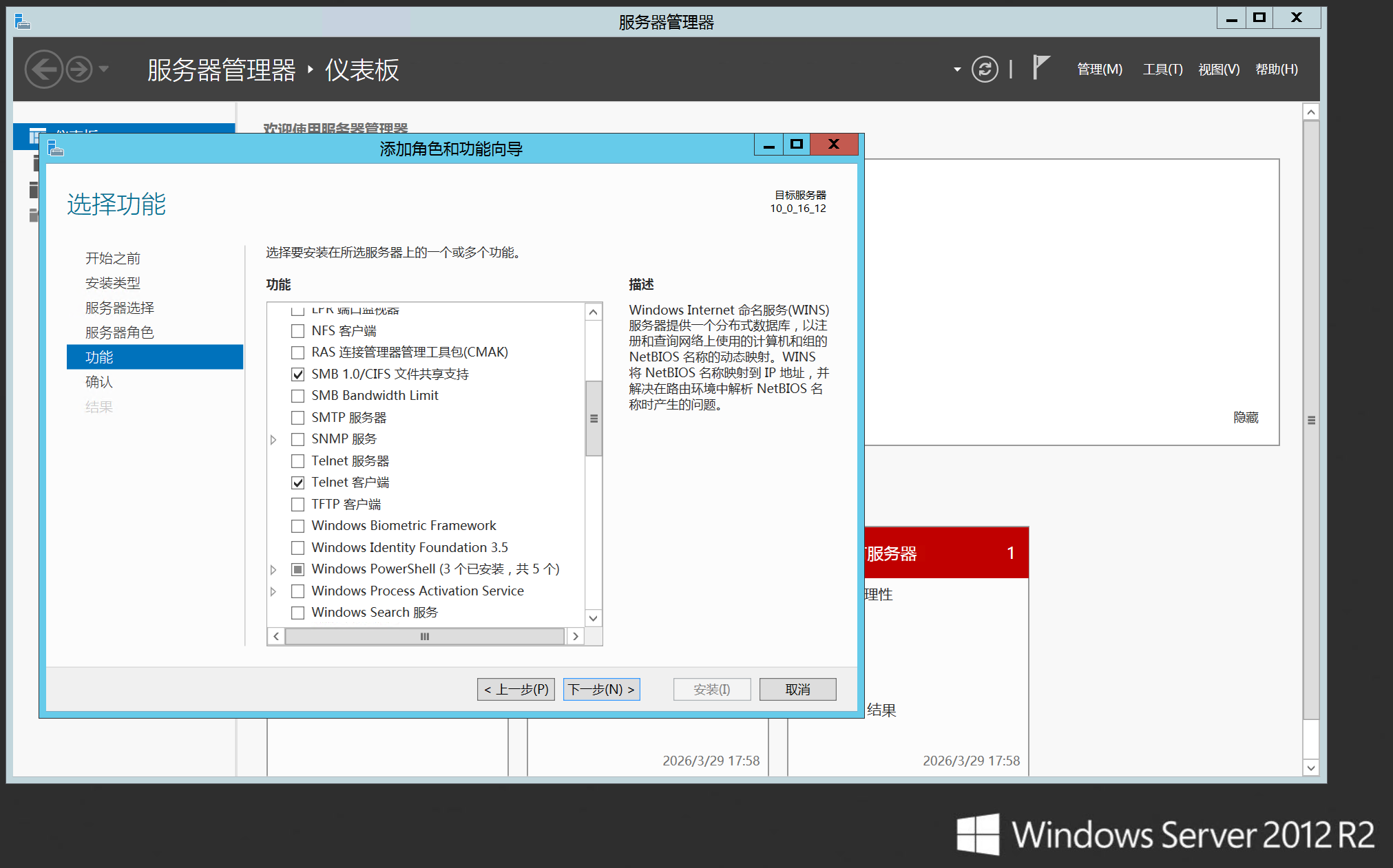The image size is (1393, 868).
Task: Expand Windows Process Activation Service node
Action: (273, 591)
